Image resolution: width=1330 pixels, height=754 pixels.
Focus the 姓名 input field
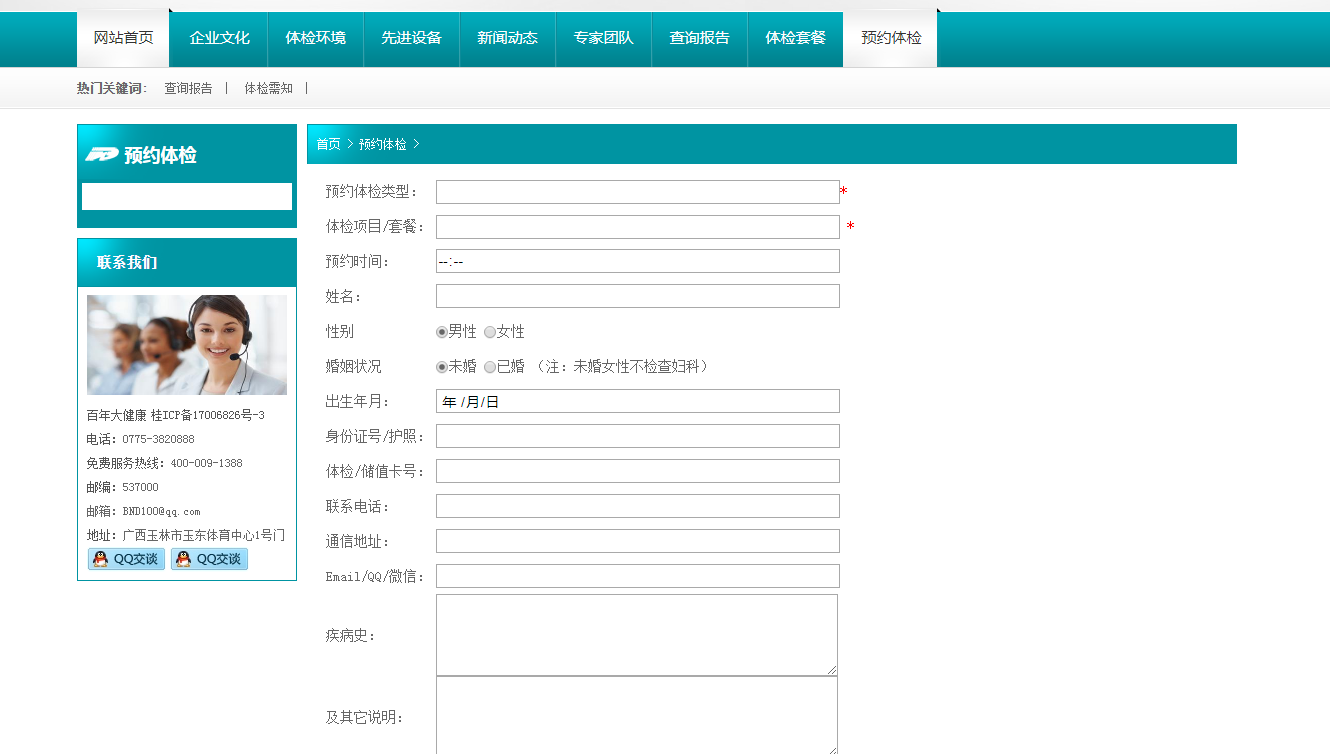coord(637,296)
